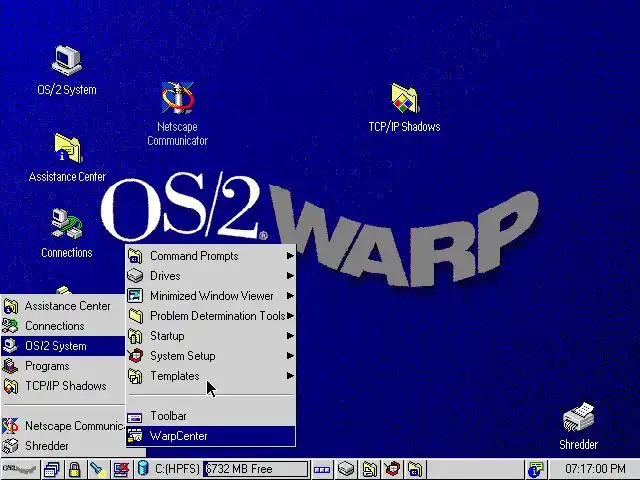Click the C:(HPFS) drive label
Screen dimensions: 640x480
coord(177,469)
